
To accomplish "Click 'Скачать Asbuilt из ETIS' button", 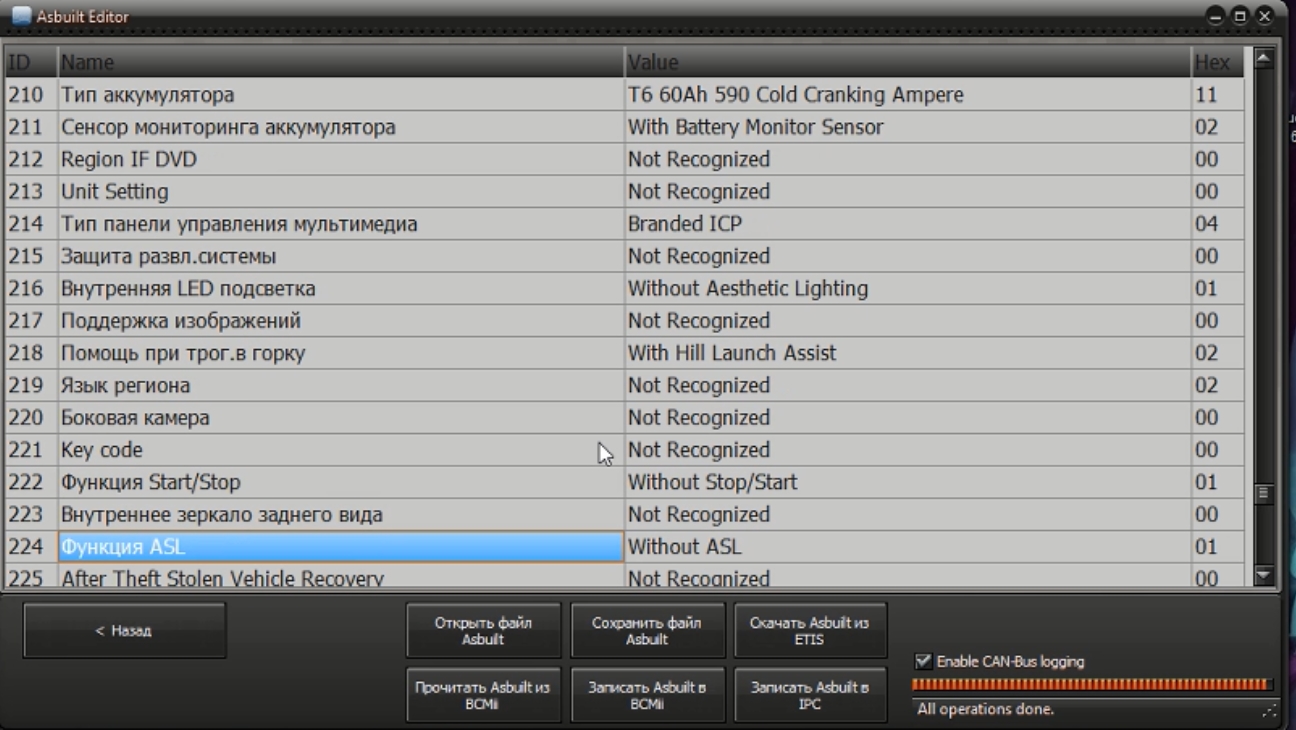I will [809, 630].
